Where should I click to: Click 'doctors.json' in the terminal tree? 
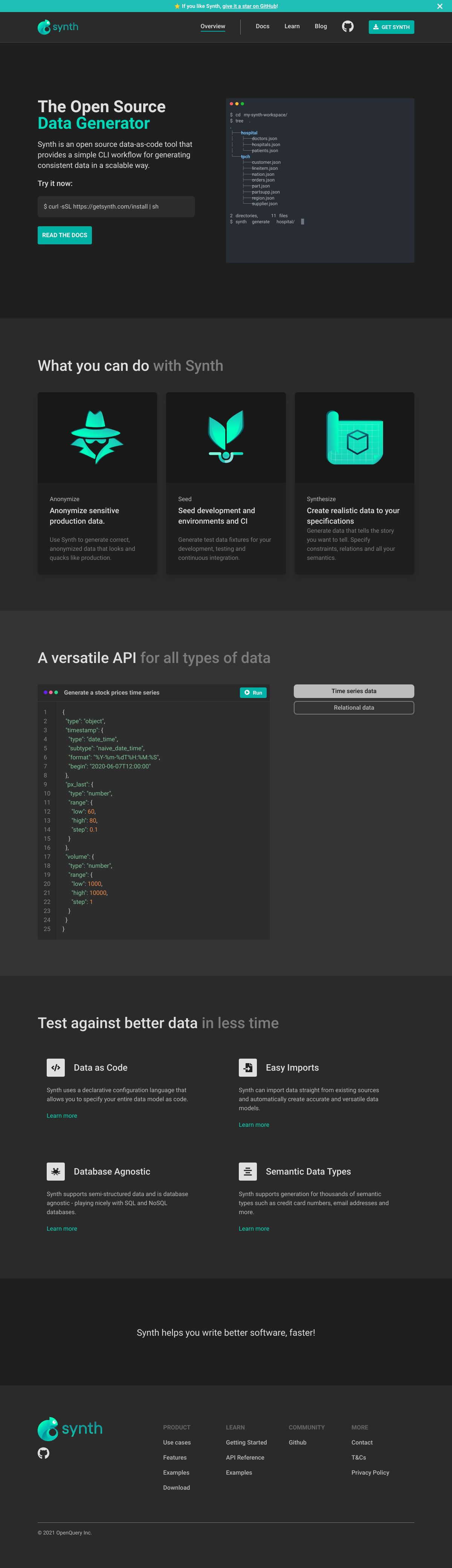tap(264, 139)
